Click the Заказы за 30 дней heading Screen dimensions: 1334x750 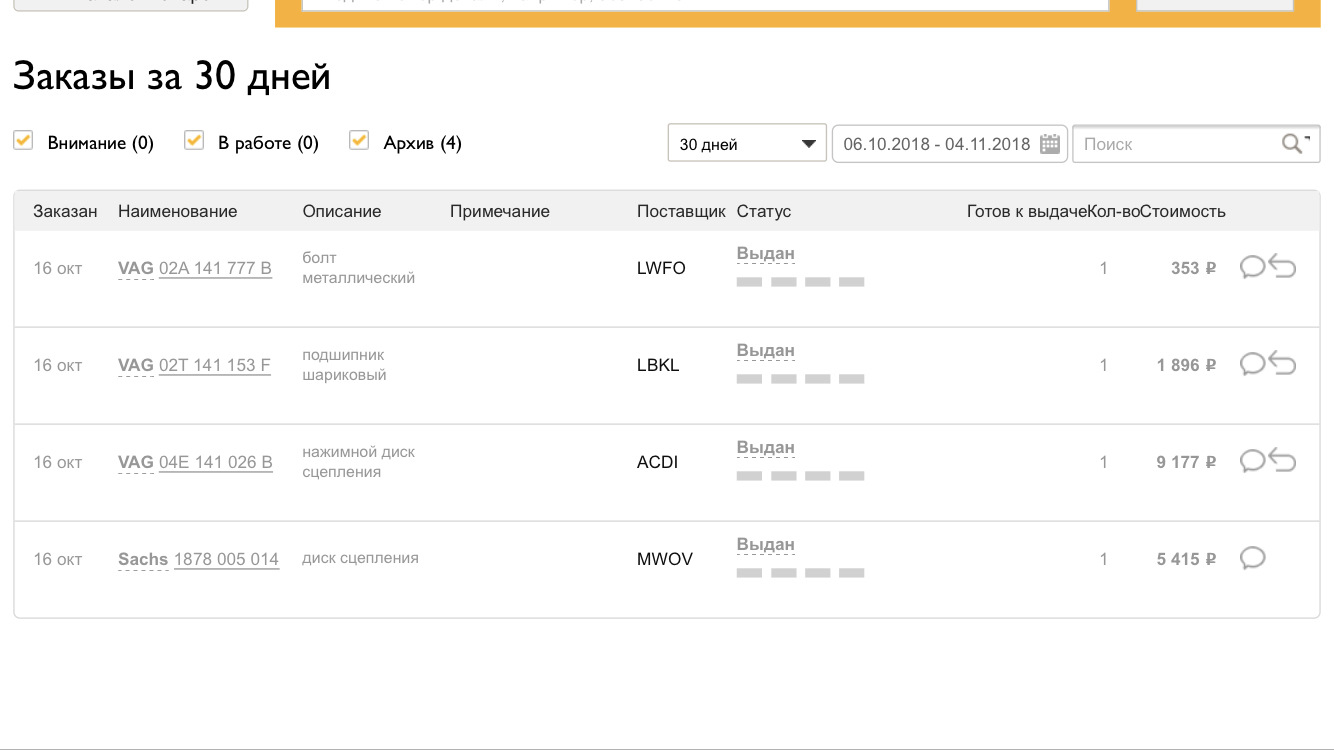pos(172,76)
